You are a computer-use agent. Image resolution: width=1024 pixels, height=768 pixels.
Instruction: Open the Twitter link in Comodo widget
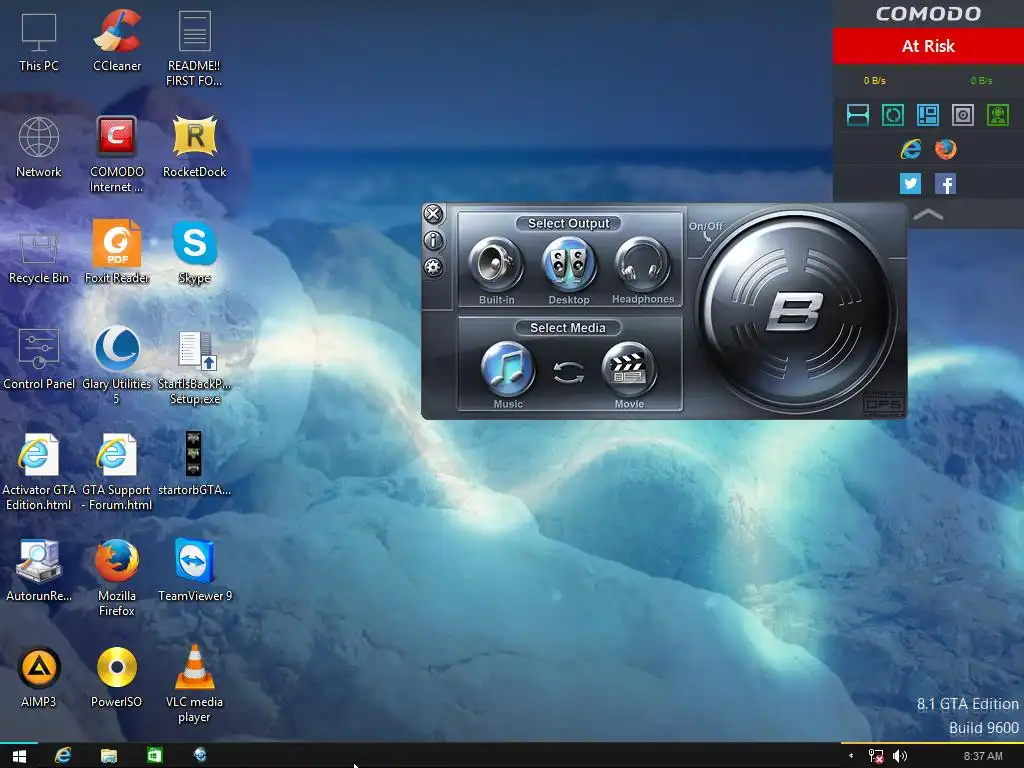(910, 184)
